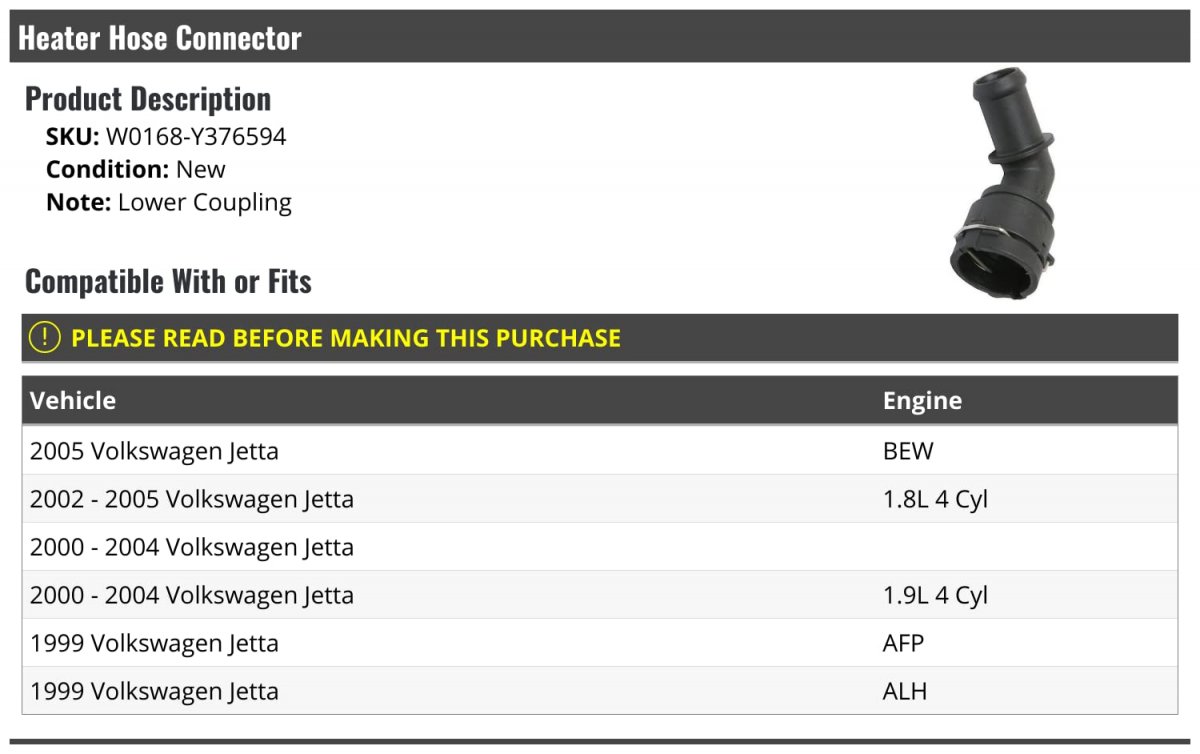
Task: Click the 1999 Volkswagen Jetta ALH row
Action: click(600, 691)
